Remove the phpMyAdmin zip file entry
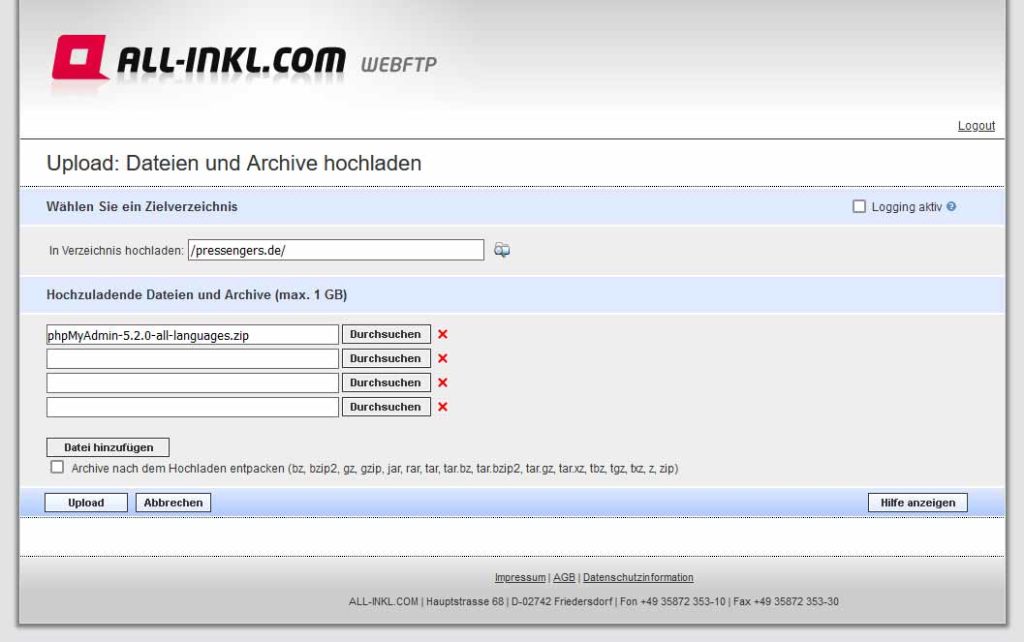 click(442, 334)
